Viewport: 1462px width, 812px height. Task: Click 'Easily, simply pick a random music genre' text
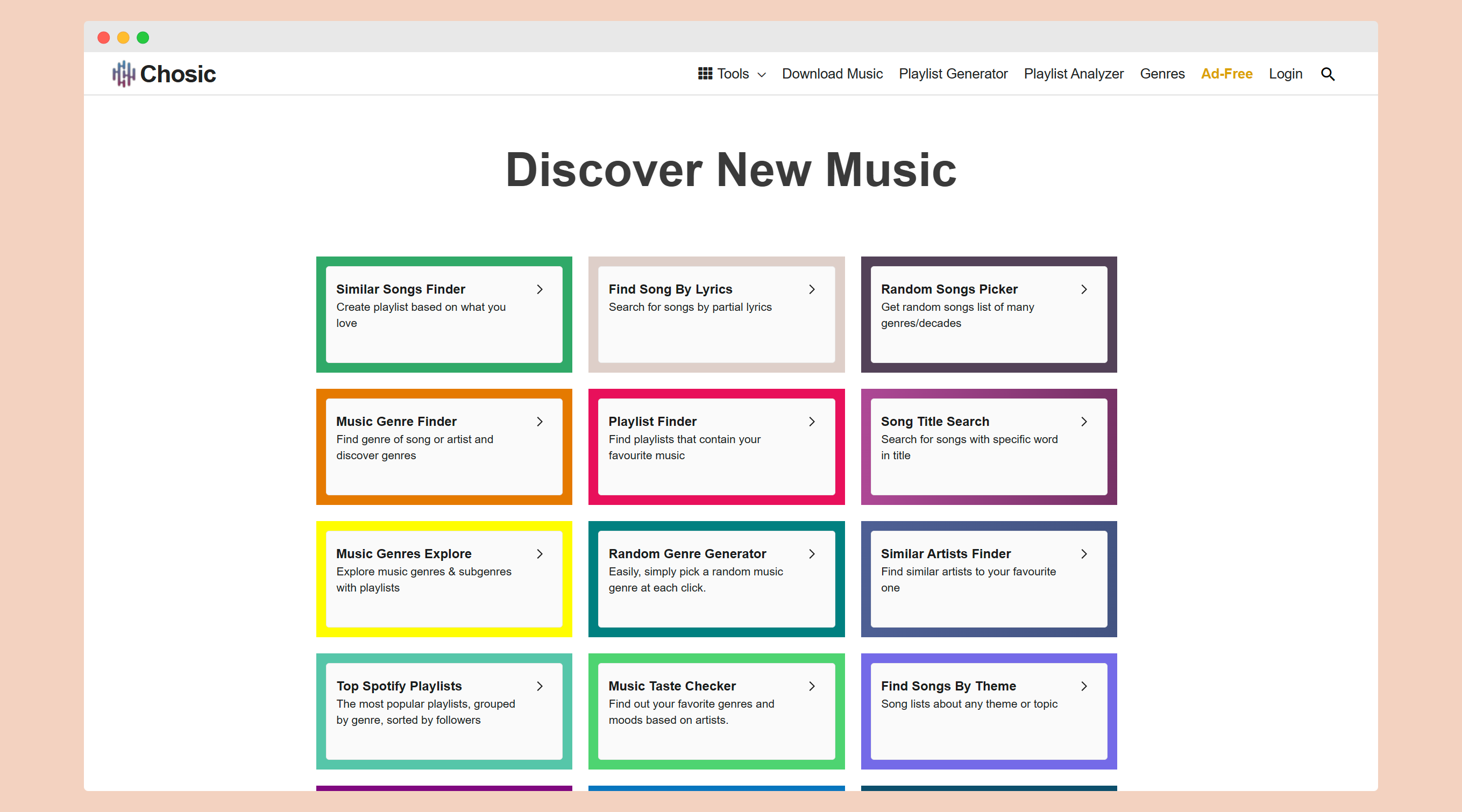pyautogui.click(x=695, y=579)
